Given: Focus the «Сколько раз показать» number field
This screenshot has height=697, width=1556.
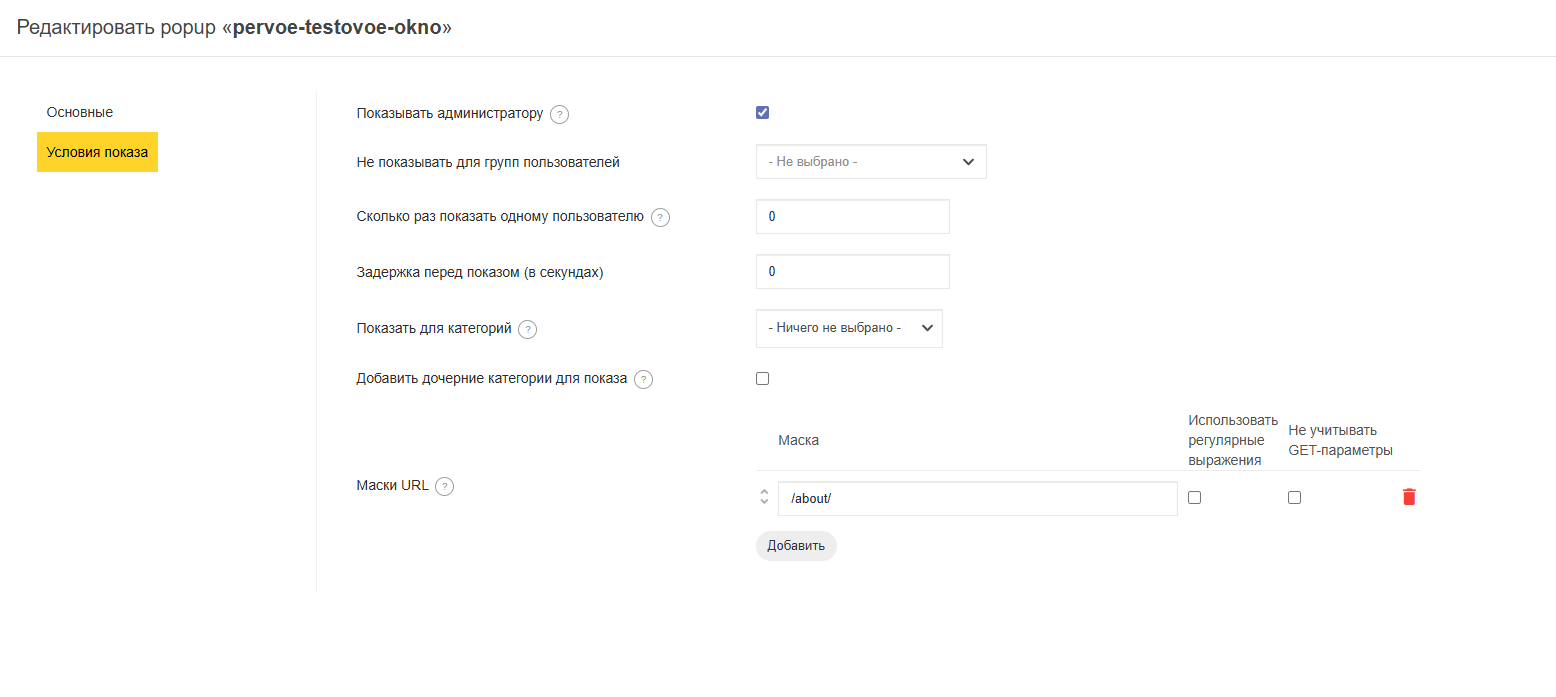Looking at the screenshot, I should pyautogui.click(x=852, y=217).
